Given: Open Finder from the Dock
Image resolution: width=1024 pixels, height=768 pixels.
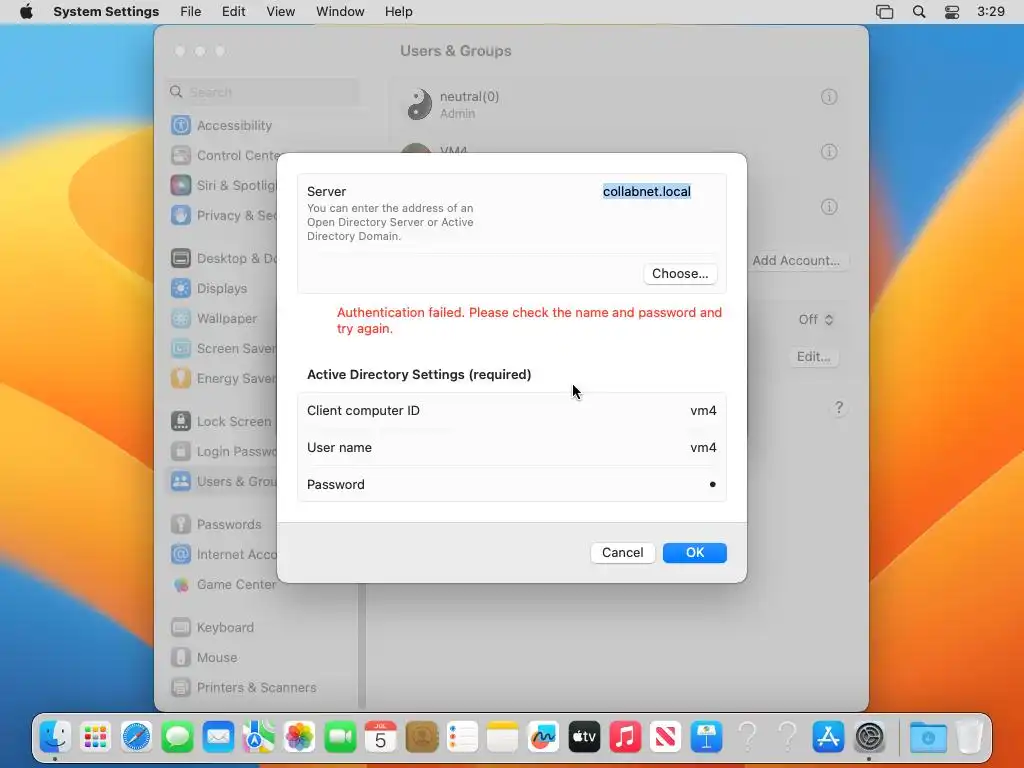Looking at the screenshot, I should (x=55, y=737).
